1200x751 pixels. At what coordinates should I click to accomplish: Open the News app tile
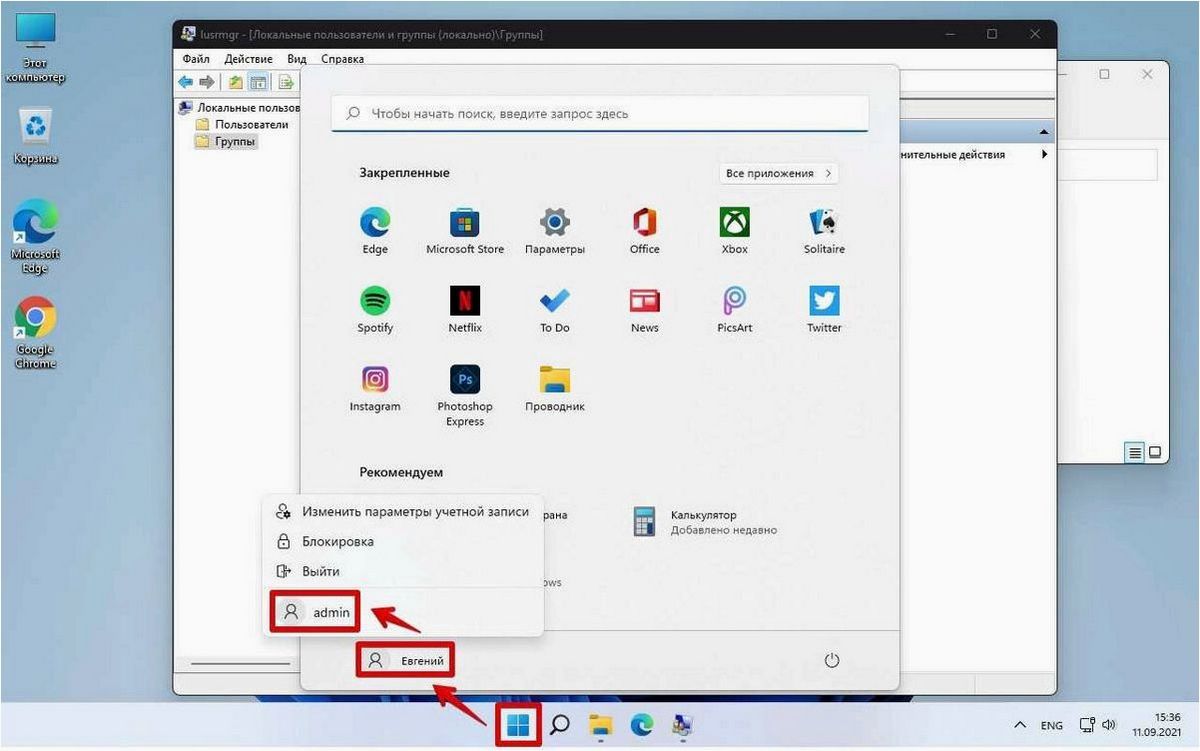(645, 309)
